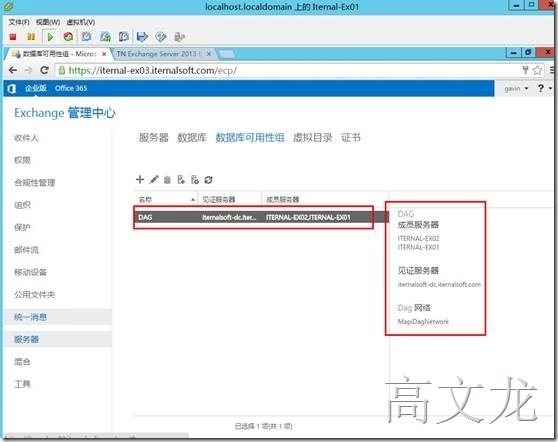Select 合规性管理 in the sidebar

35,183
